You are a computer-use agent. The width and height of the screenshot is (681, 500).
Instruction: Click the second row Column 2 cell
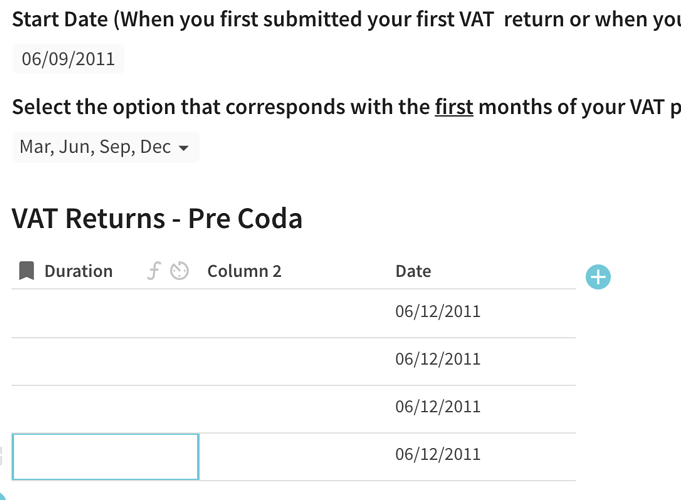292,360
